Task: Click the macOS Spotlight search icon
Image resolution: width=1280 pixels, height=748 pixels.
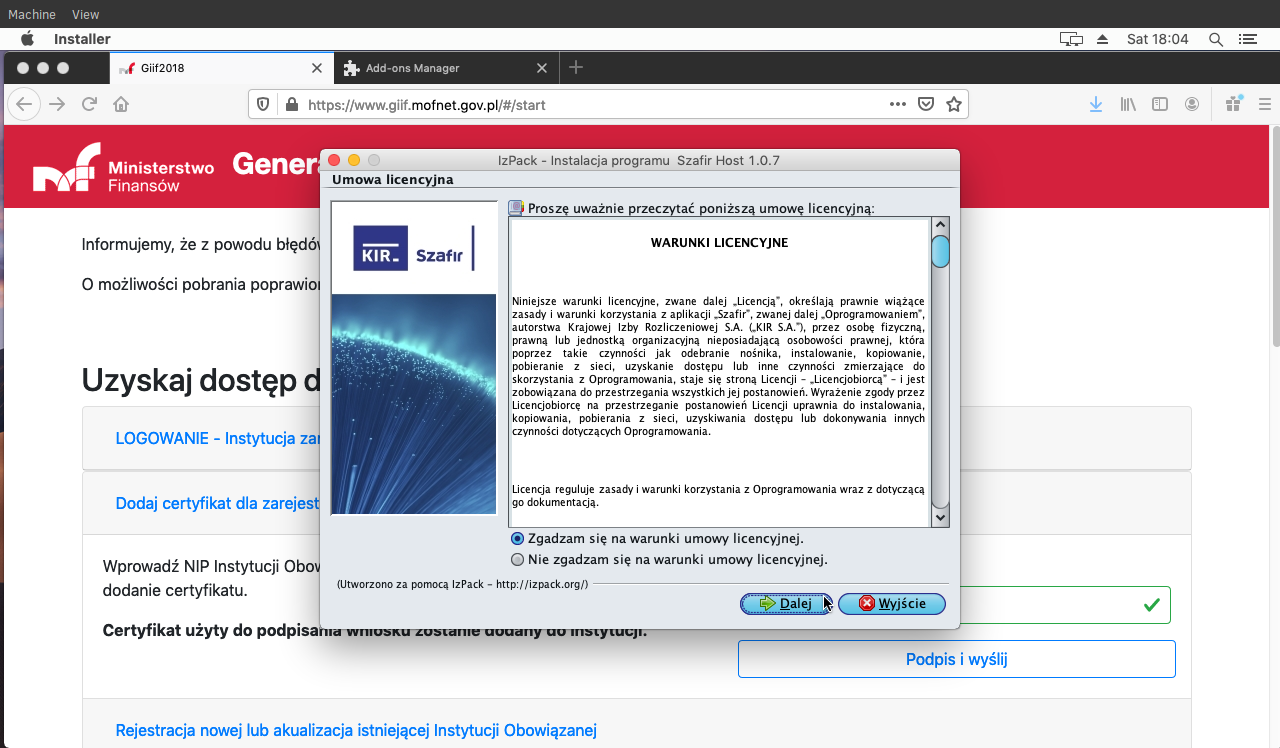Action: coord(1216,39)
